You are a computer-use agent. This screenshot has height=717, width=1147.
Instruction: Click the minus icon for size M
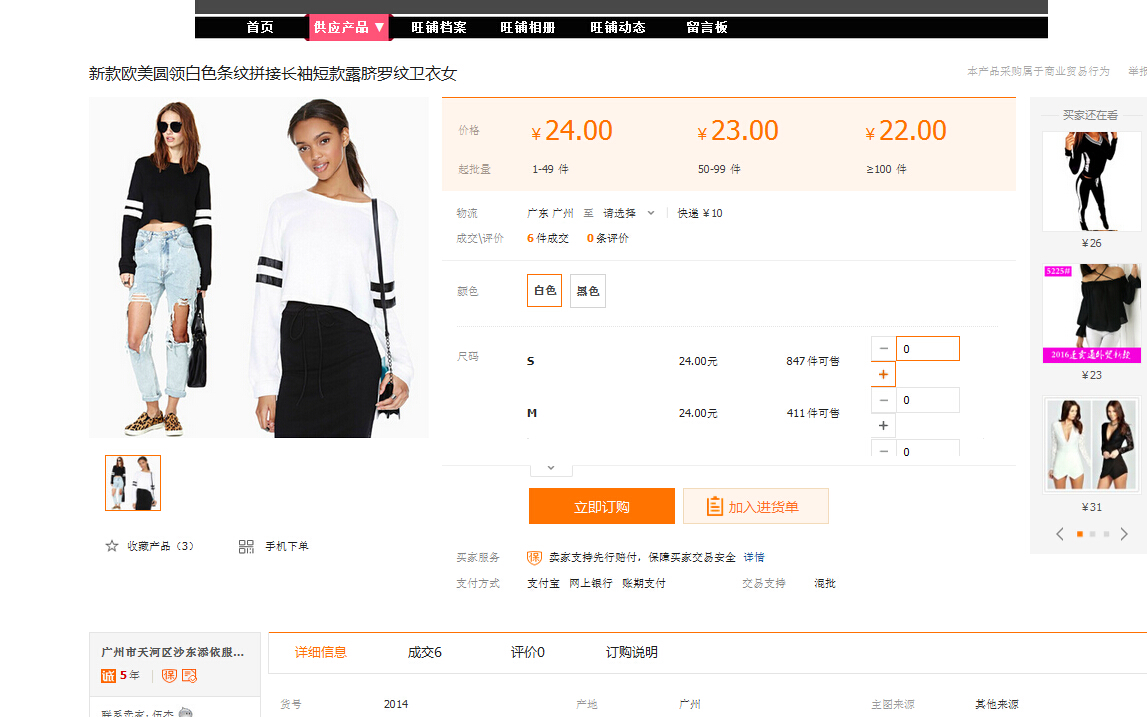pyautogui.click(x=883, y=400)
